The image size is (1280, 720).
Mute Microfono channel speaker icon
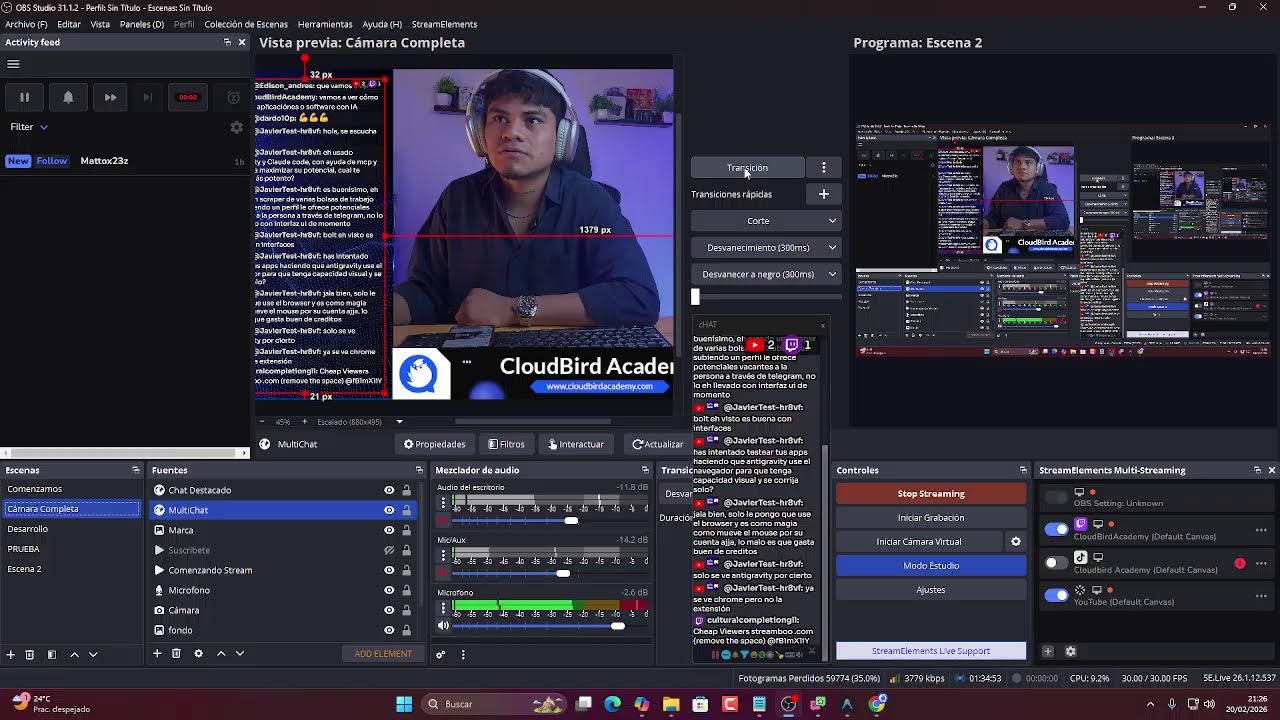[443, 626]
